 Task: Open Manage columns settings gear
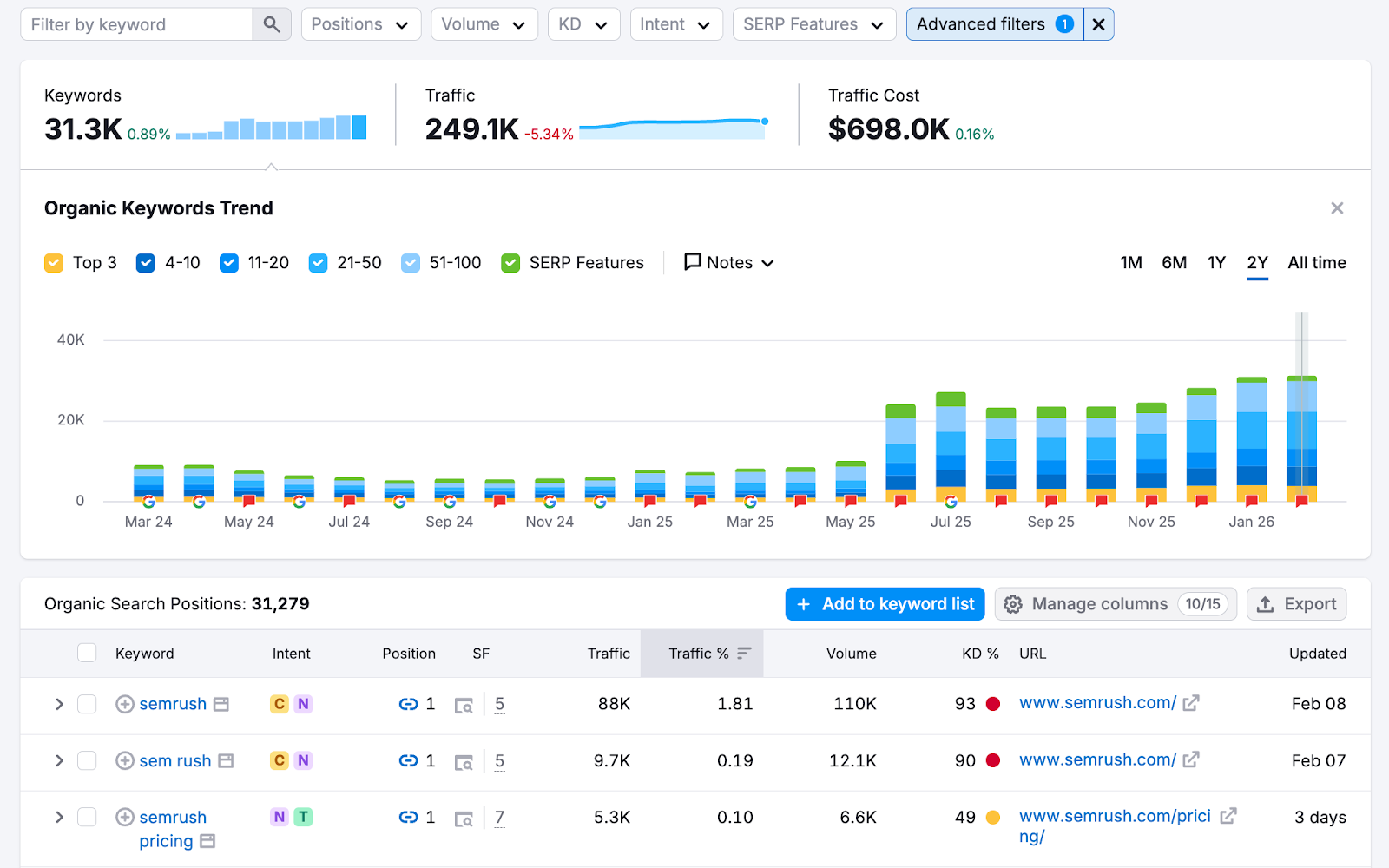[x=1012, y=603]
